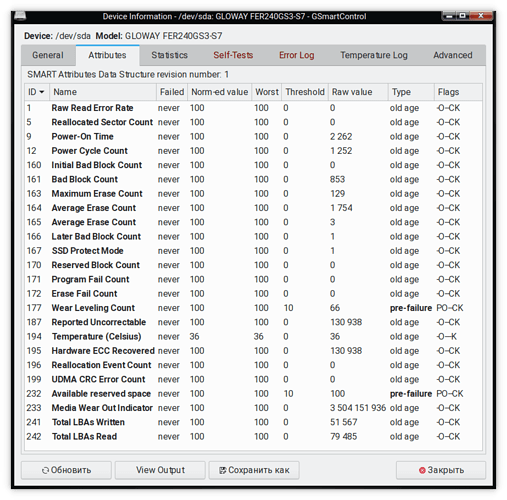Sort by the Threshold column header

pyautogui.click(x=305, y=92)
